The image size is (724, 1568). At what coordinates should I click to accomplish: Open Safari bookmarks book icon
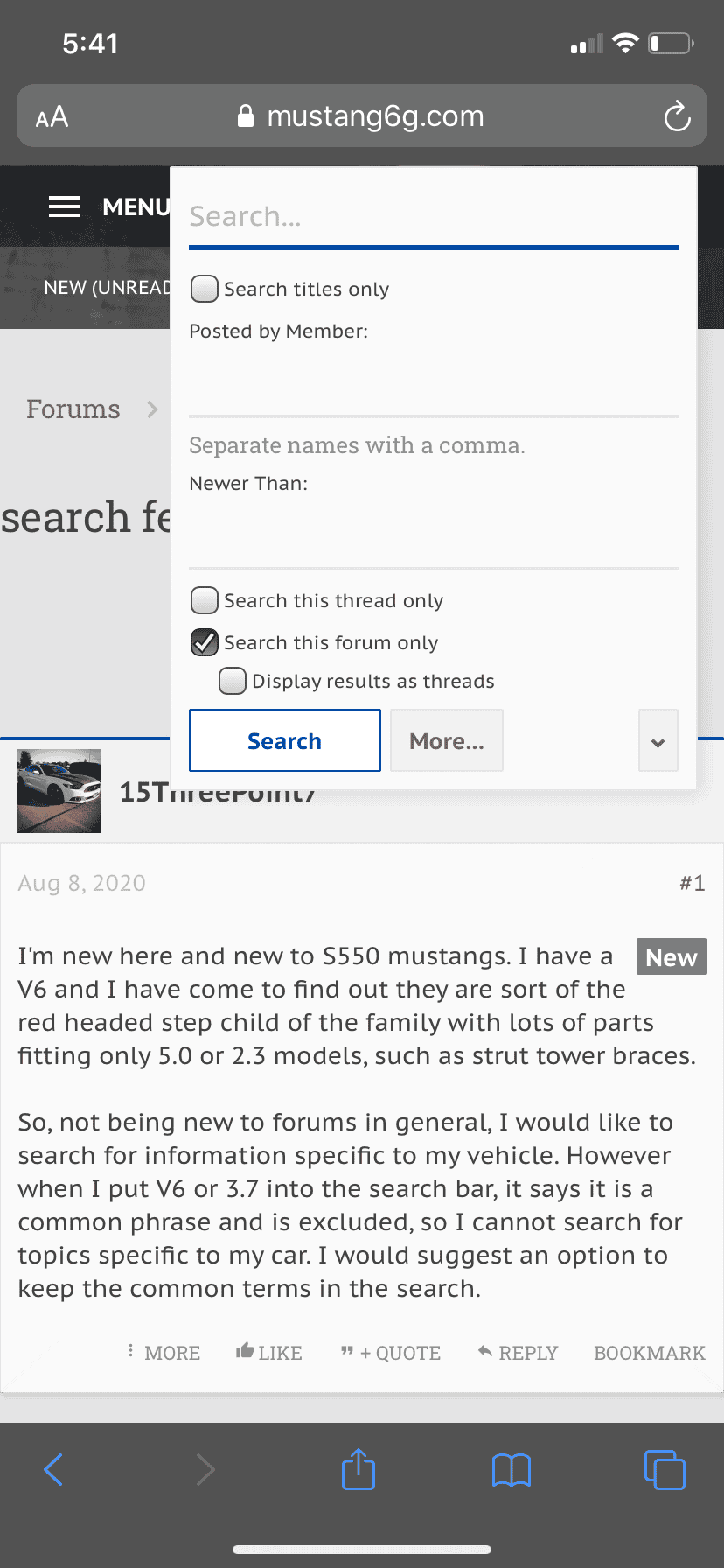(512, 1470)
